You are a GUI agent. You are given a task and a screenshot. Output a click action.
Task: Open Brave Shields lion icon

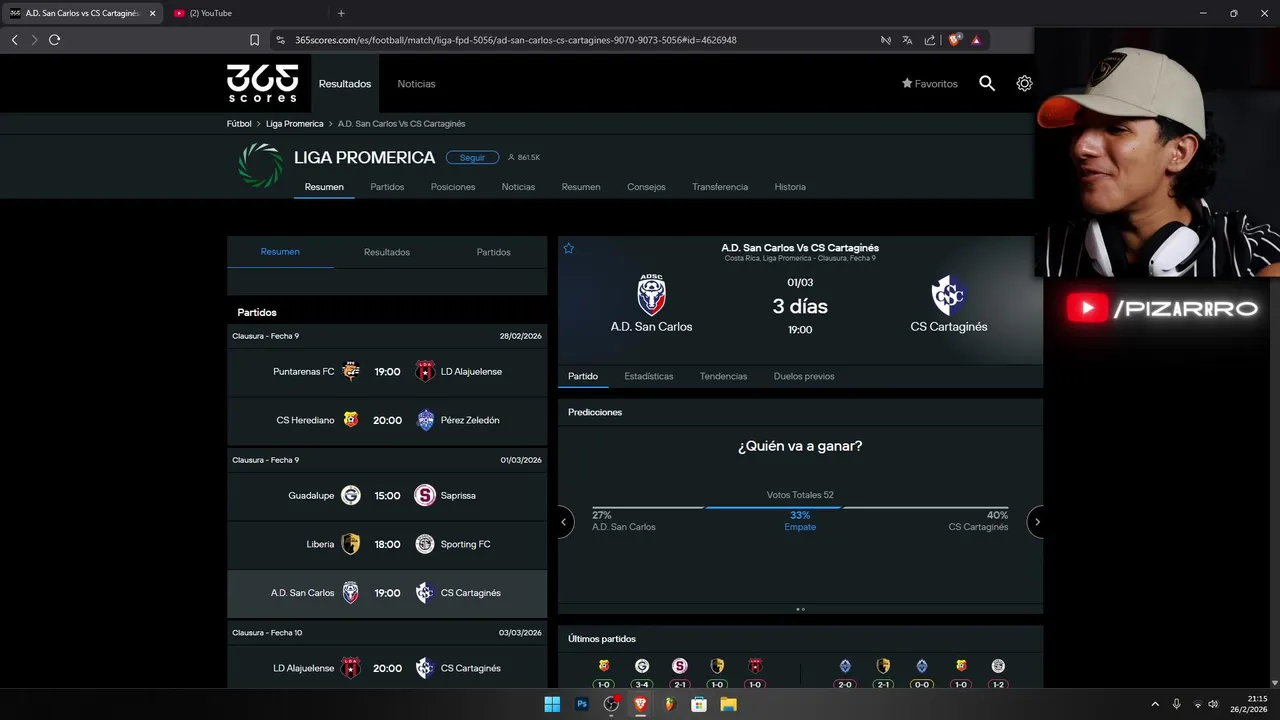coord(954,40)
